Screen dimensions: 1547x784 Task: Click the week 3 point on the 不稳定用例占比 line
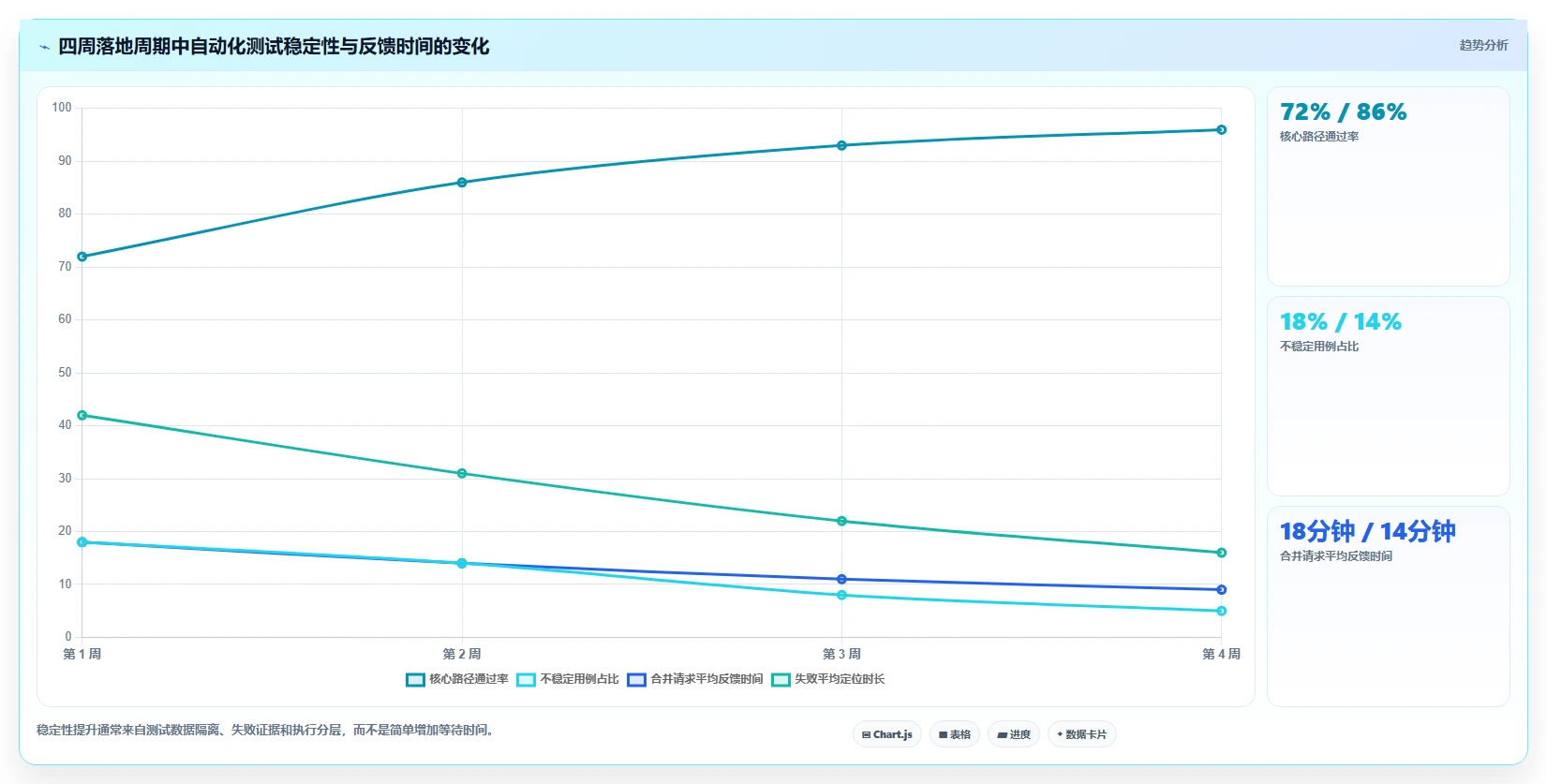pos(841,595)
